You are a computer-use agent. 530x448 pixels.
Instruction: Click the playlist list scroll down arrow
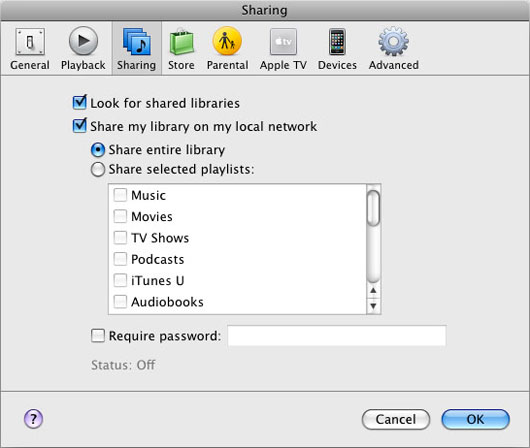coord(373,306)
